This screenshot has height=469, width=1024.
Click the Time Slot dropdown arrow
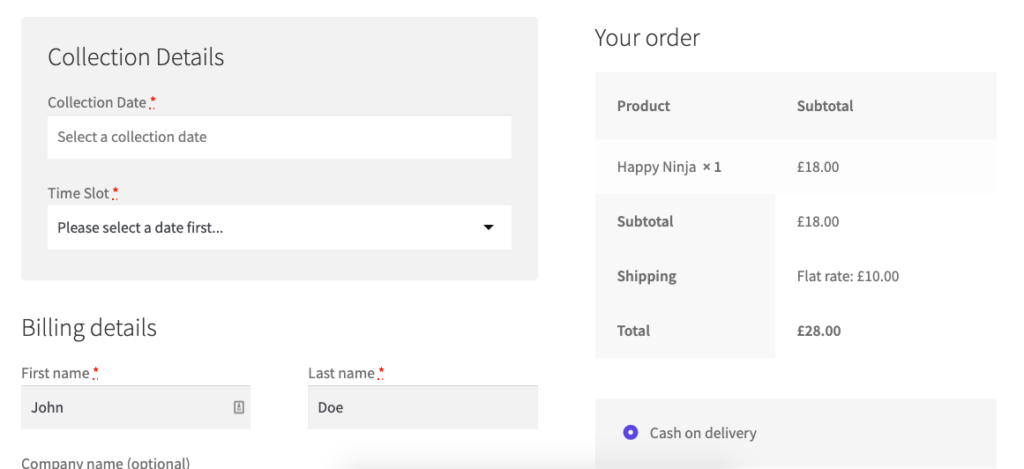pos(488,228)
